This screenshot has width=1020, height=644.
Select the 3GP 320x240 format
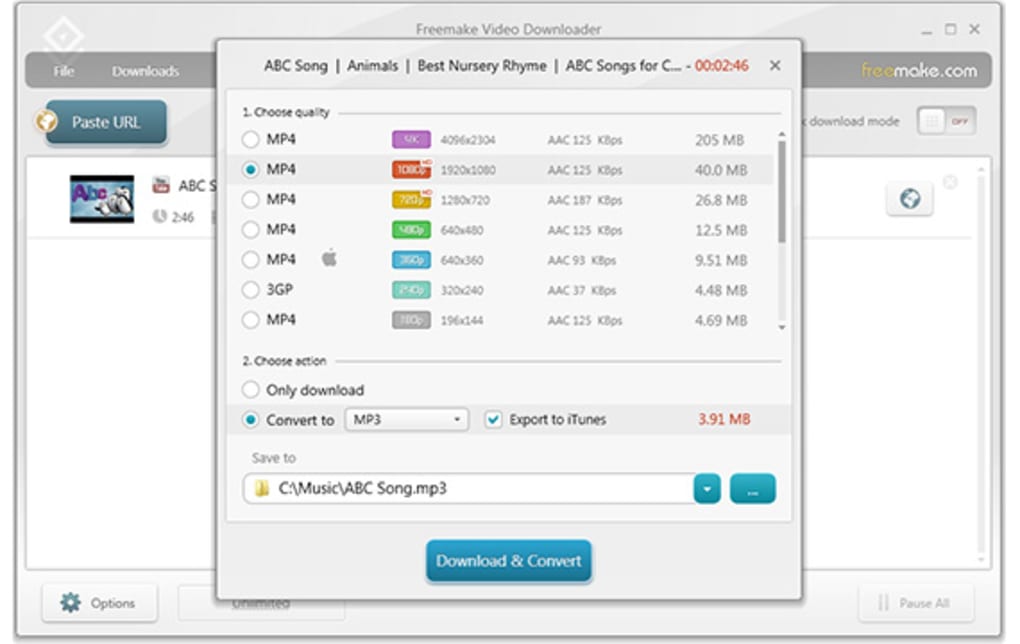tap(251, 290)
